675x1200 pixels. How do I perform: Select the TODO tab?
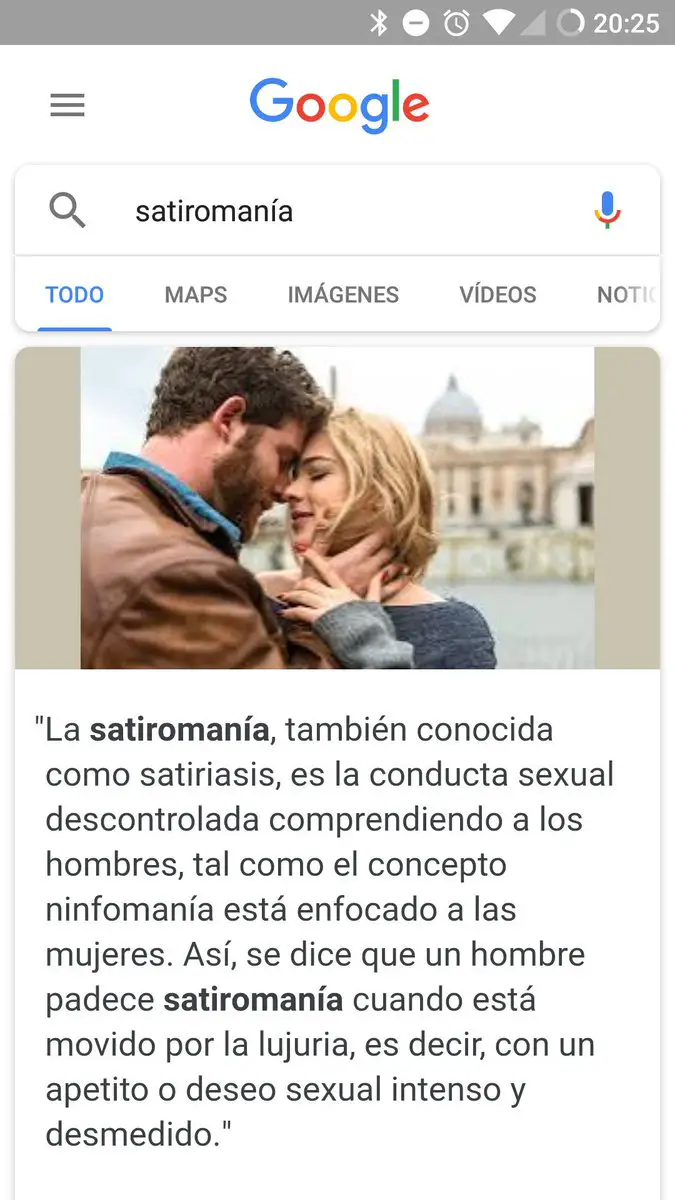pos(75,295)
